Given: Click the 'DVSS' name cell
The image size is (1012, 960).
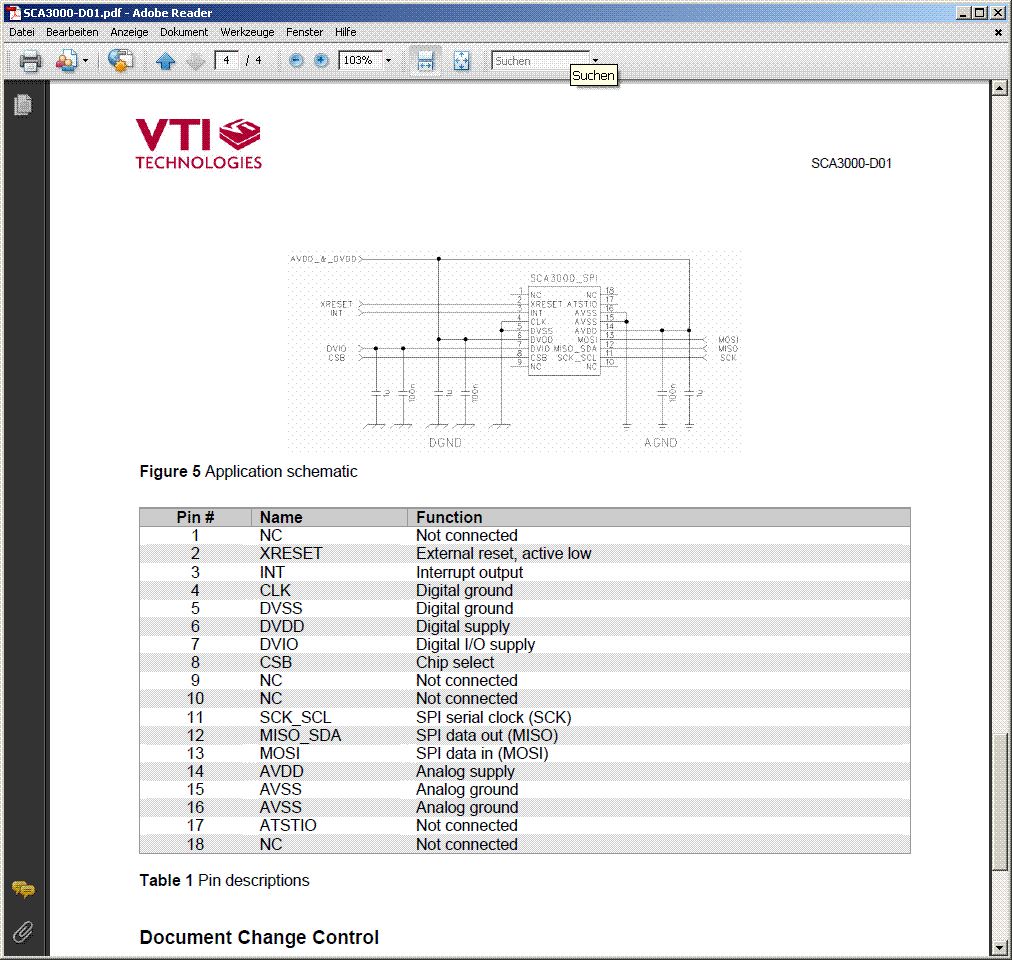Looking at the screenshot, I should (281, 608).
